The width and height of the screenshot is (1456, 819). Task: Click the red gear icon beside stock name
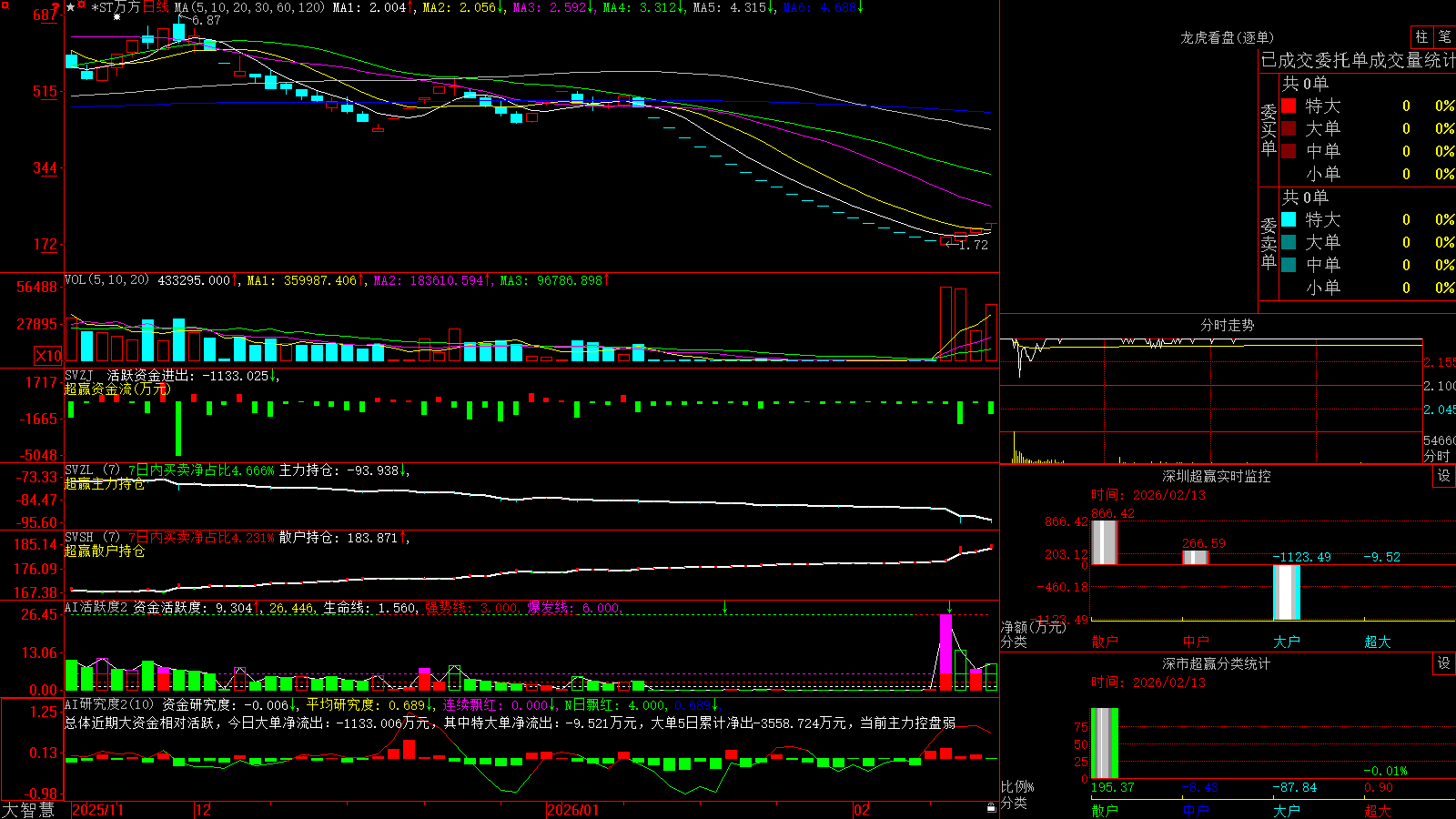click(82, 5)
